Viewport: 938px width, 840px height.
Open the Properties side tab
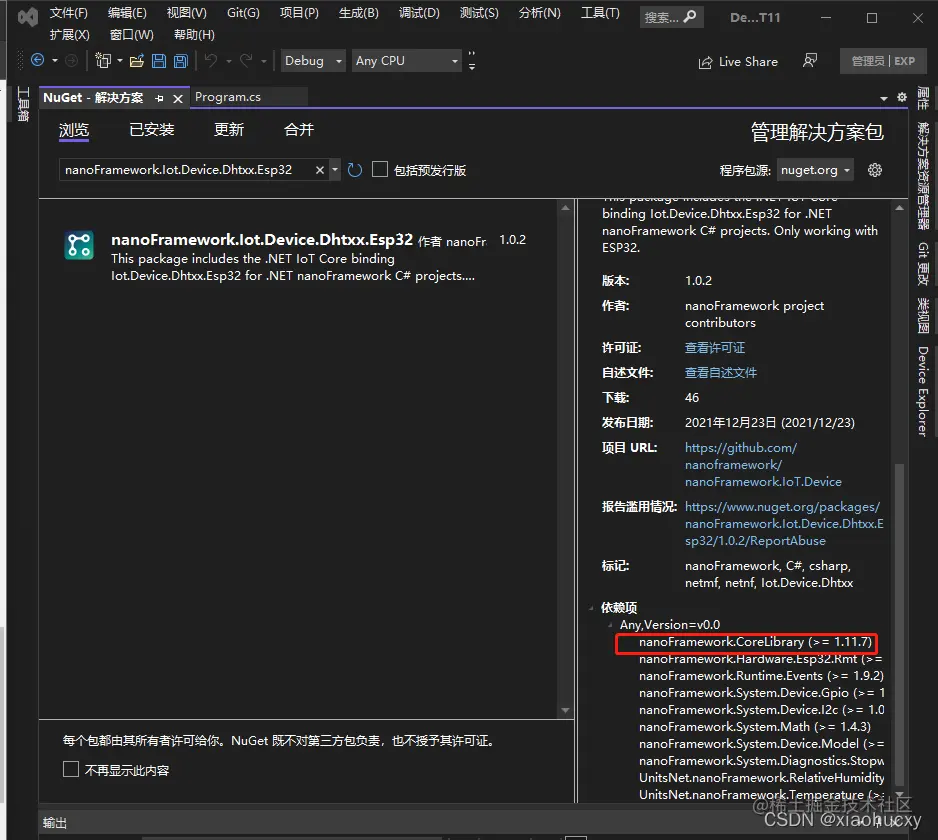[922, 99]
